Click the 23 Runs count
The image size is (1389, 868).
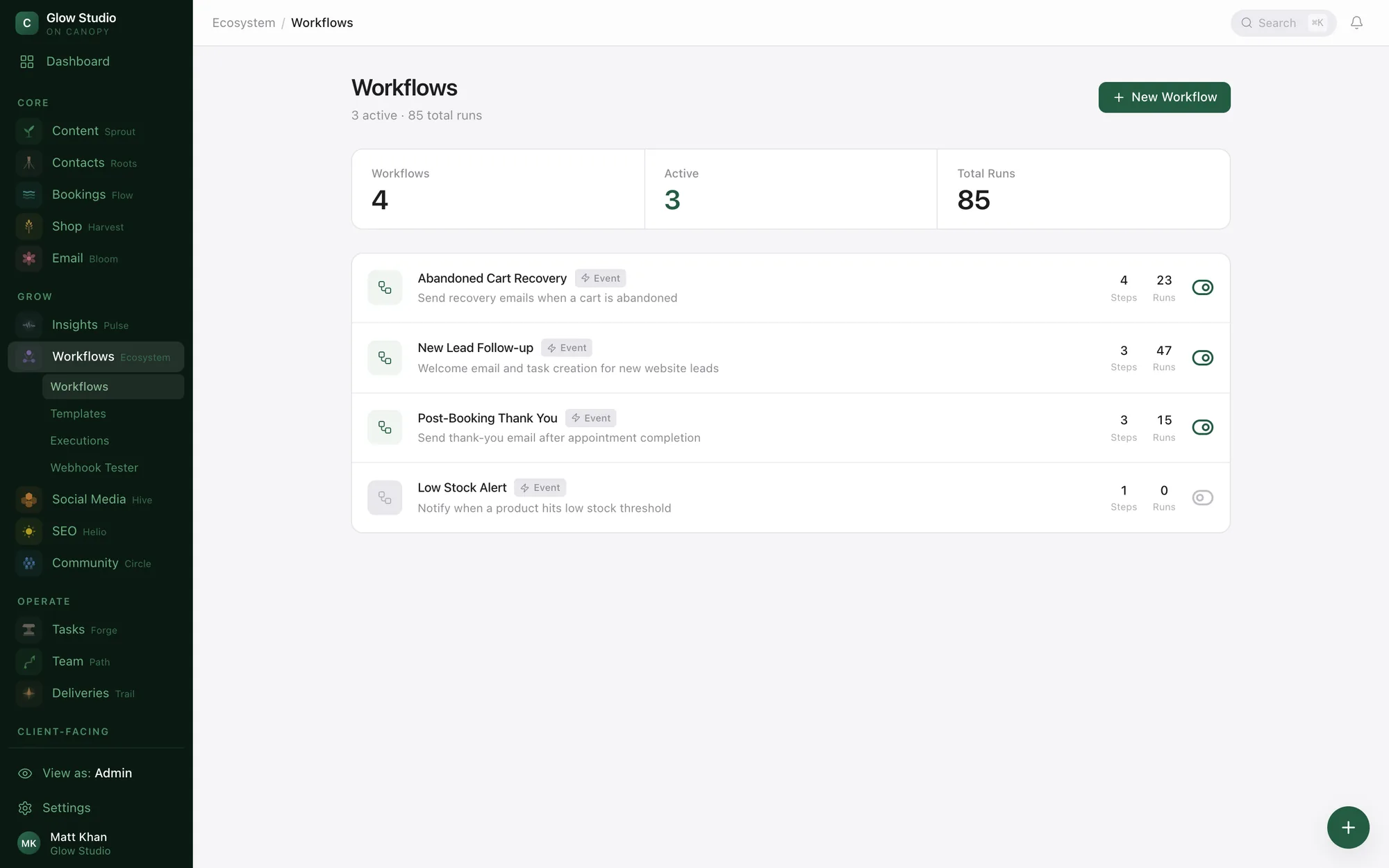(1164, 281)
